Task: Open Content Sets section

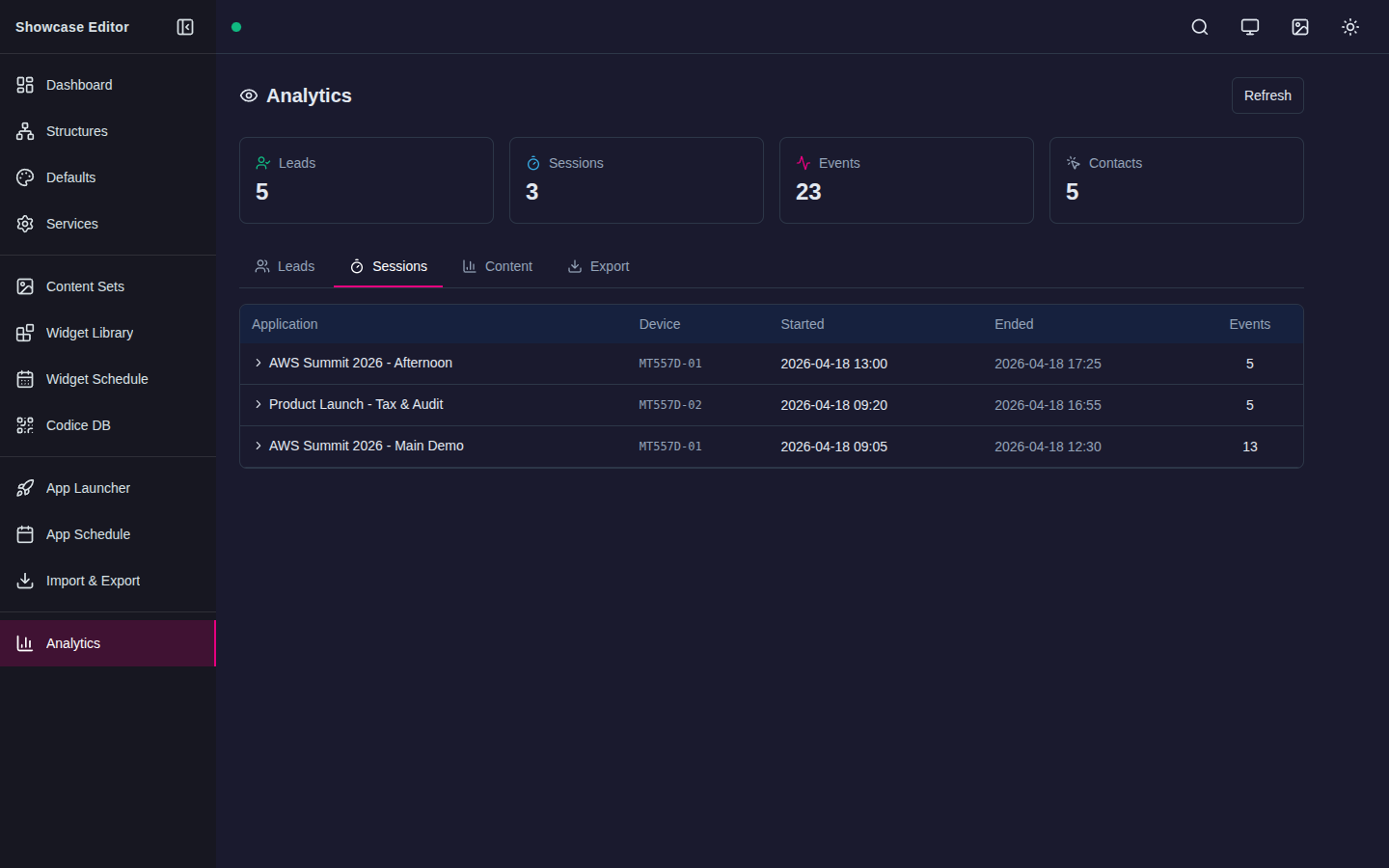Action: click(108, 286)
